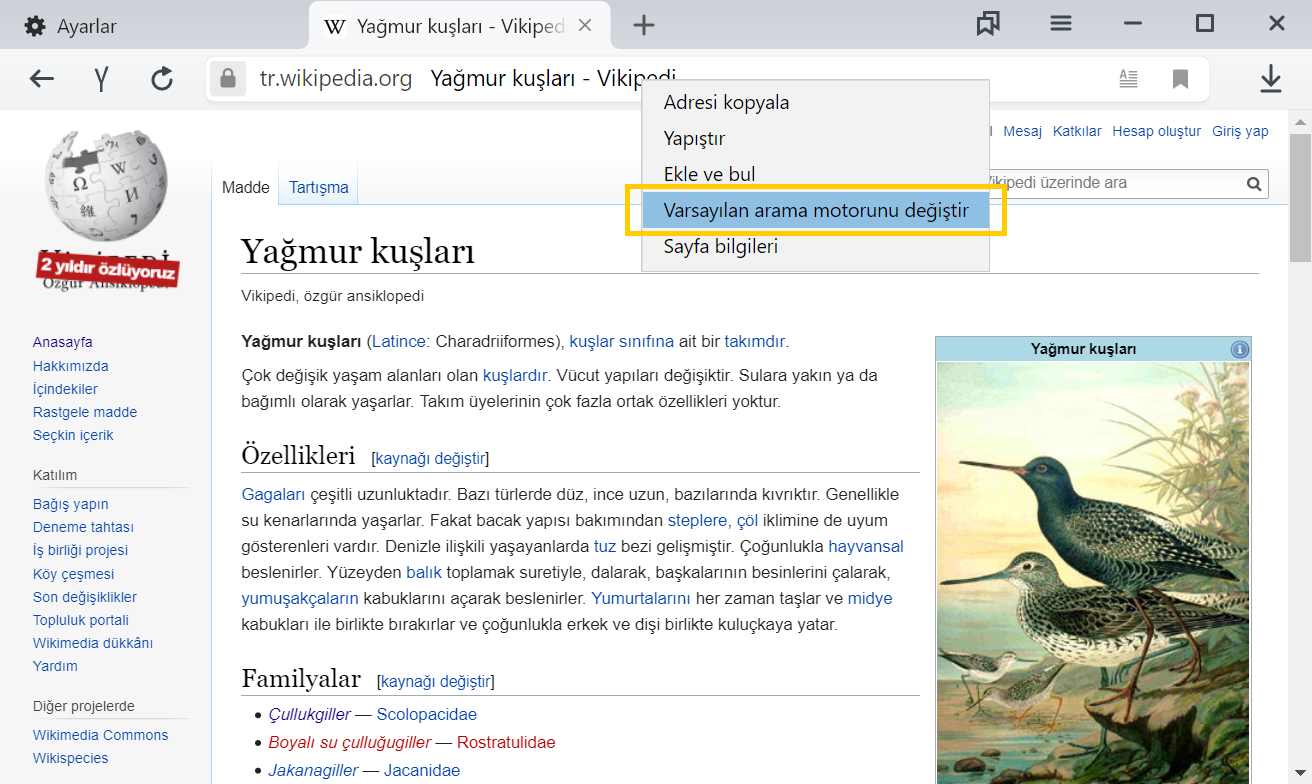This screenshot has width=1312, height=784.
Task: Click the Yandex home icon
Action: (x=101, y=79)
